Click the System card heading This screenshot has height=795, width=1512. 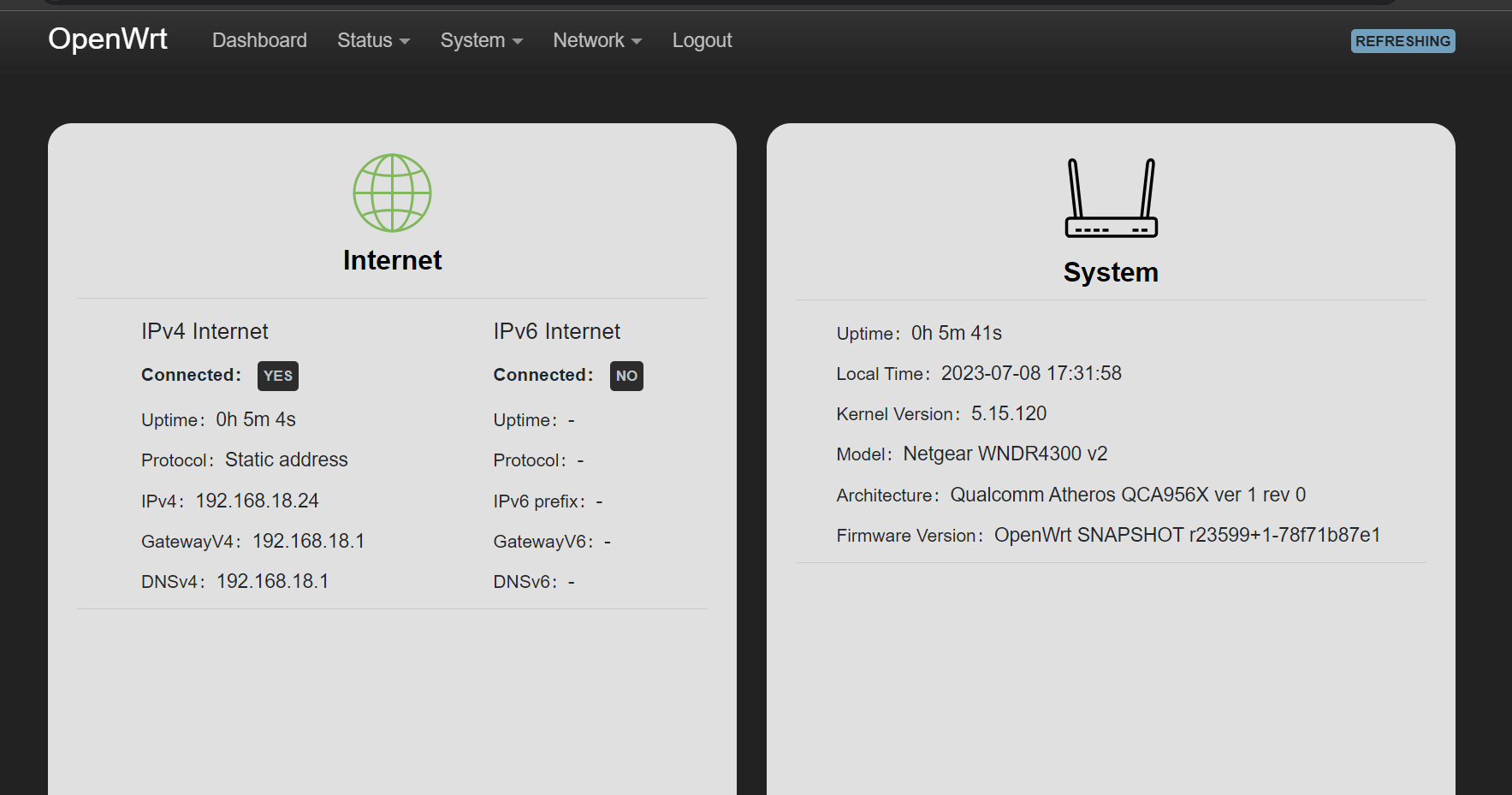[x=1111, y=272]
